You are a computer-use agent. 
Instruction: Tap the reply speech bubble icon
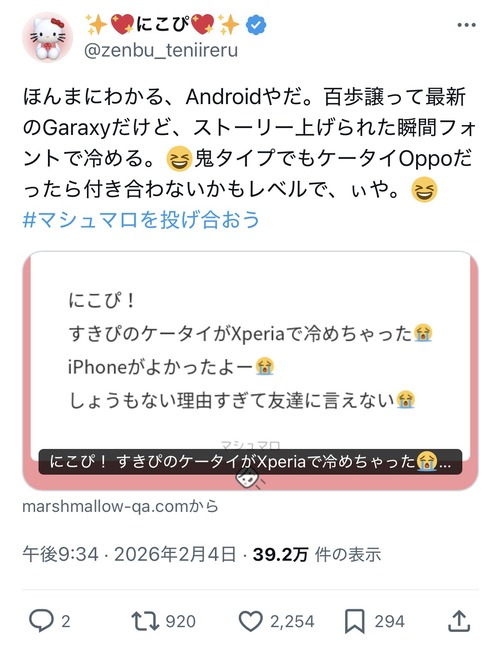tap(41, 620)
